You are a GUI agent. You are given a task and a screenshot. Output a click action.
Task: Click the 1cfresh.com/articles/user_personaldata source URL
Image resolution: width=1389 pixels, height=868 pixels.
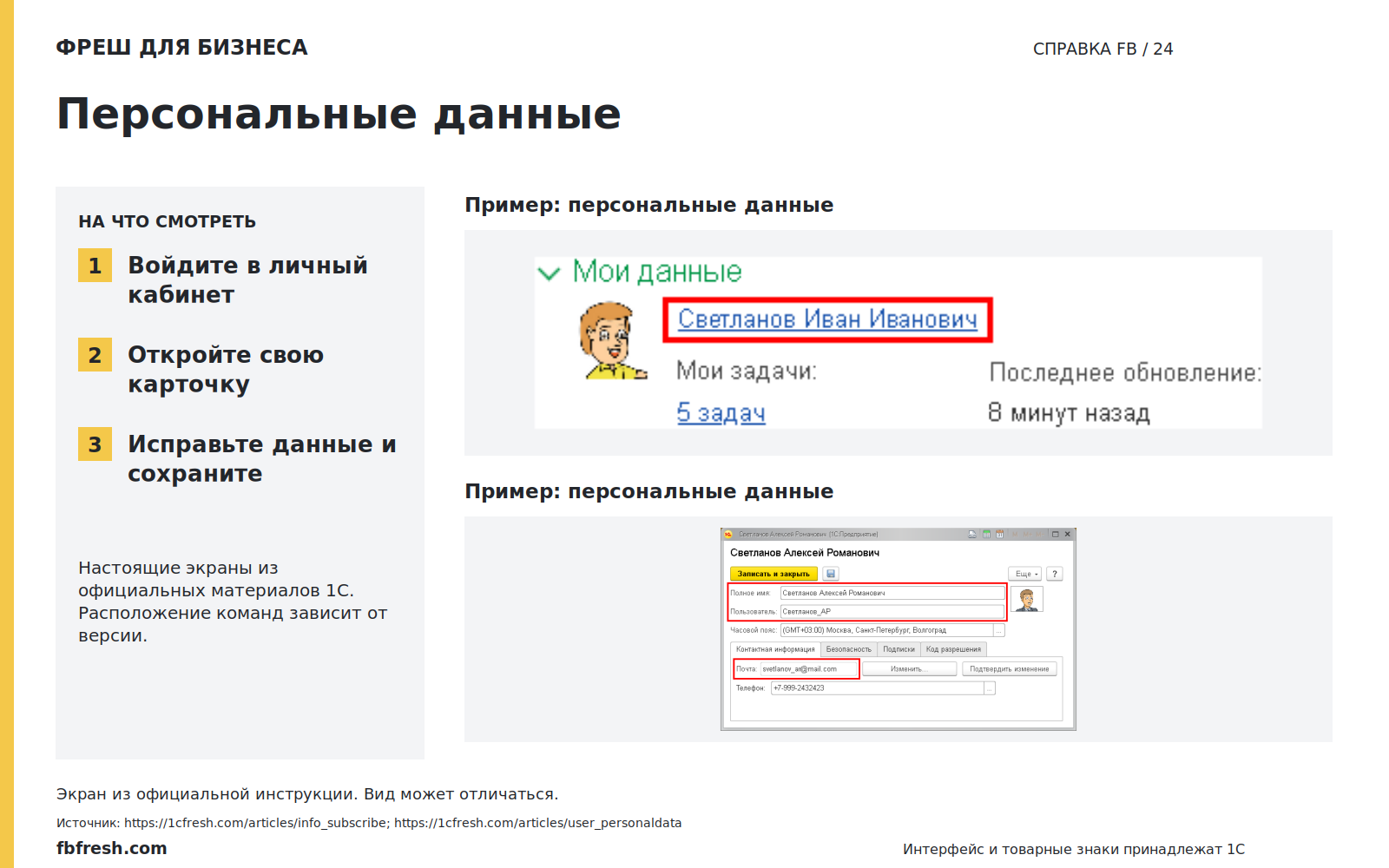click(x=537, y=823)
